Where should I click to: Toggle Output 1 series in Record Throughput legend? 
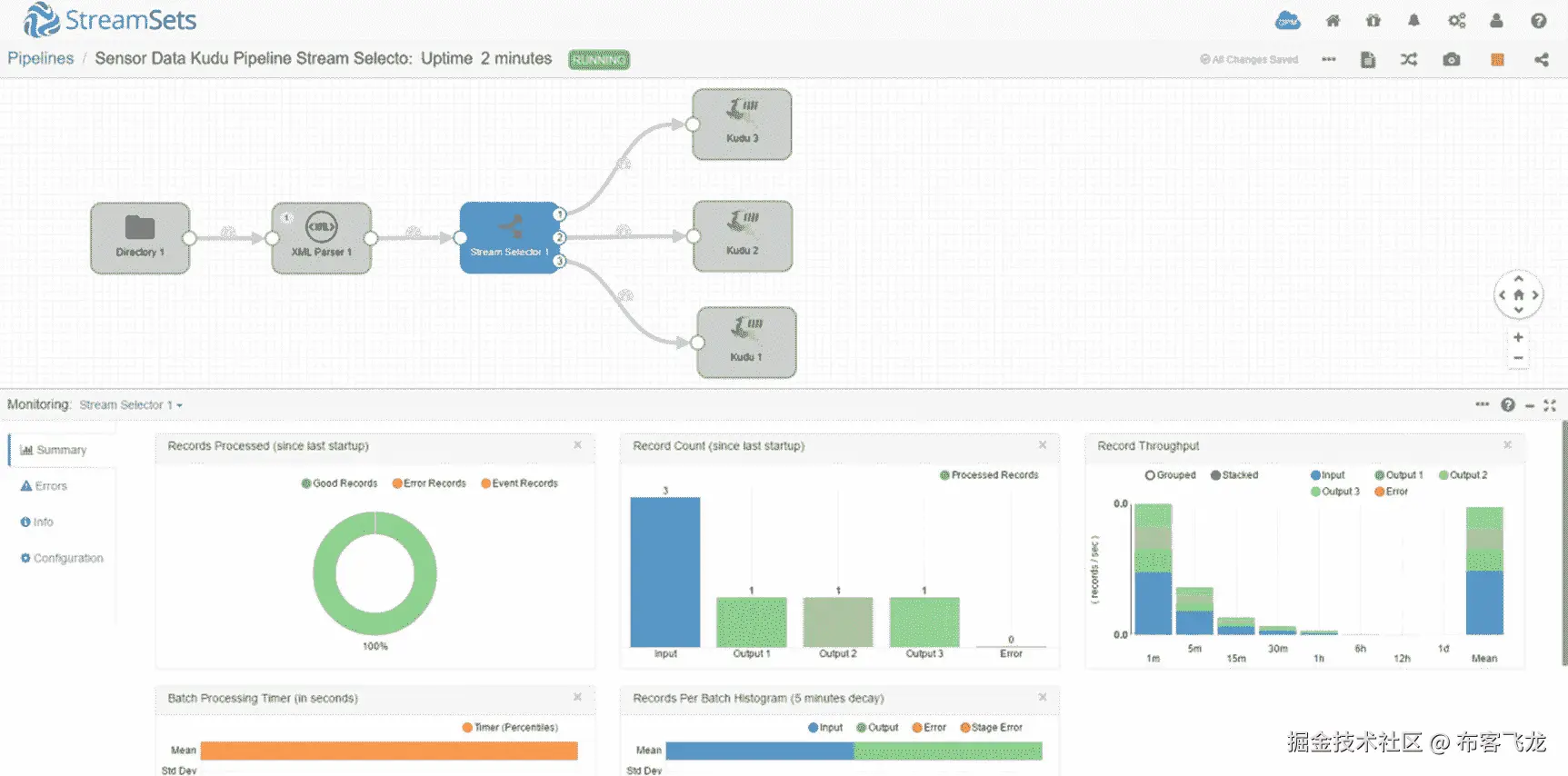[x=1399, y=475]
